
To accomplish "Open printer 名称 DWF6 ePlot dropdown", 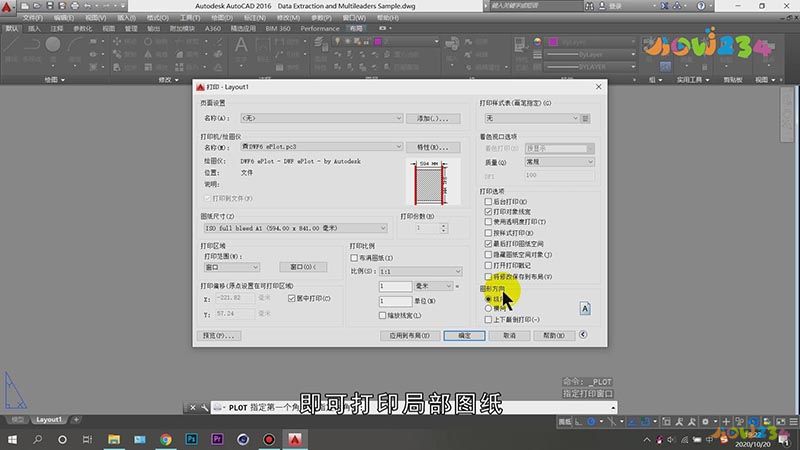I will coord(321,146).
